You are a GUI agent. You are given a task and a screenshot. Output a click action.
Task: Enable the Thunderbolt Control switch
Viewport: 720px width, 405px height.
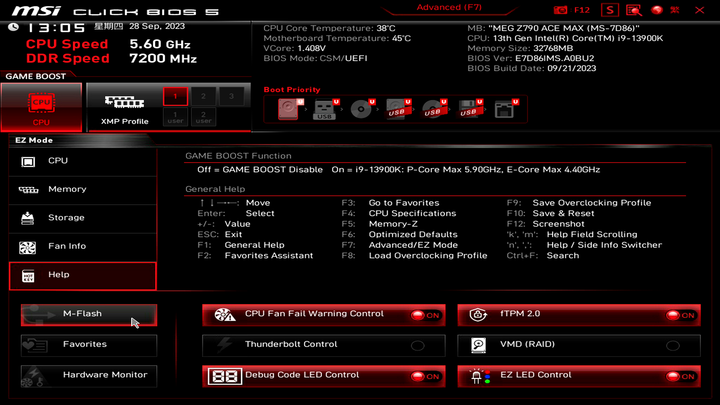(x=418, y=345)
